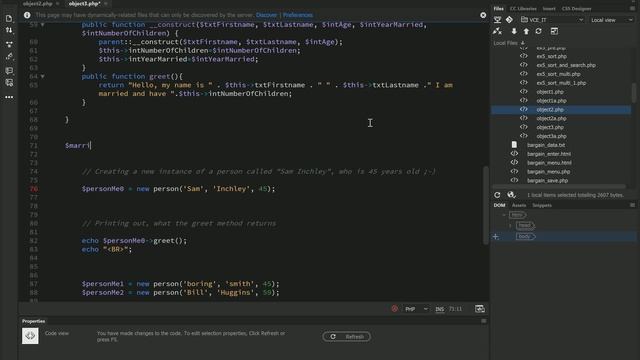
Task: Click the Git diamond icon in Files panel
Action: click(509, 20)
